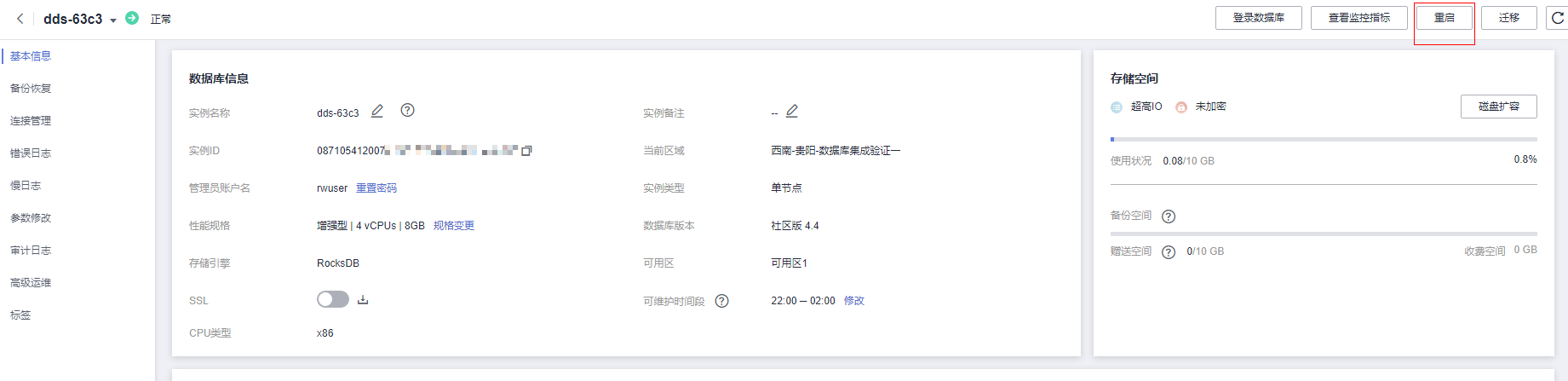Open 参数修改 in the sidebar
Image resolution: width=1568 pixels, height=381 pixels.
click(x=31, y=218)
